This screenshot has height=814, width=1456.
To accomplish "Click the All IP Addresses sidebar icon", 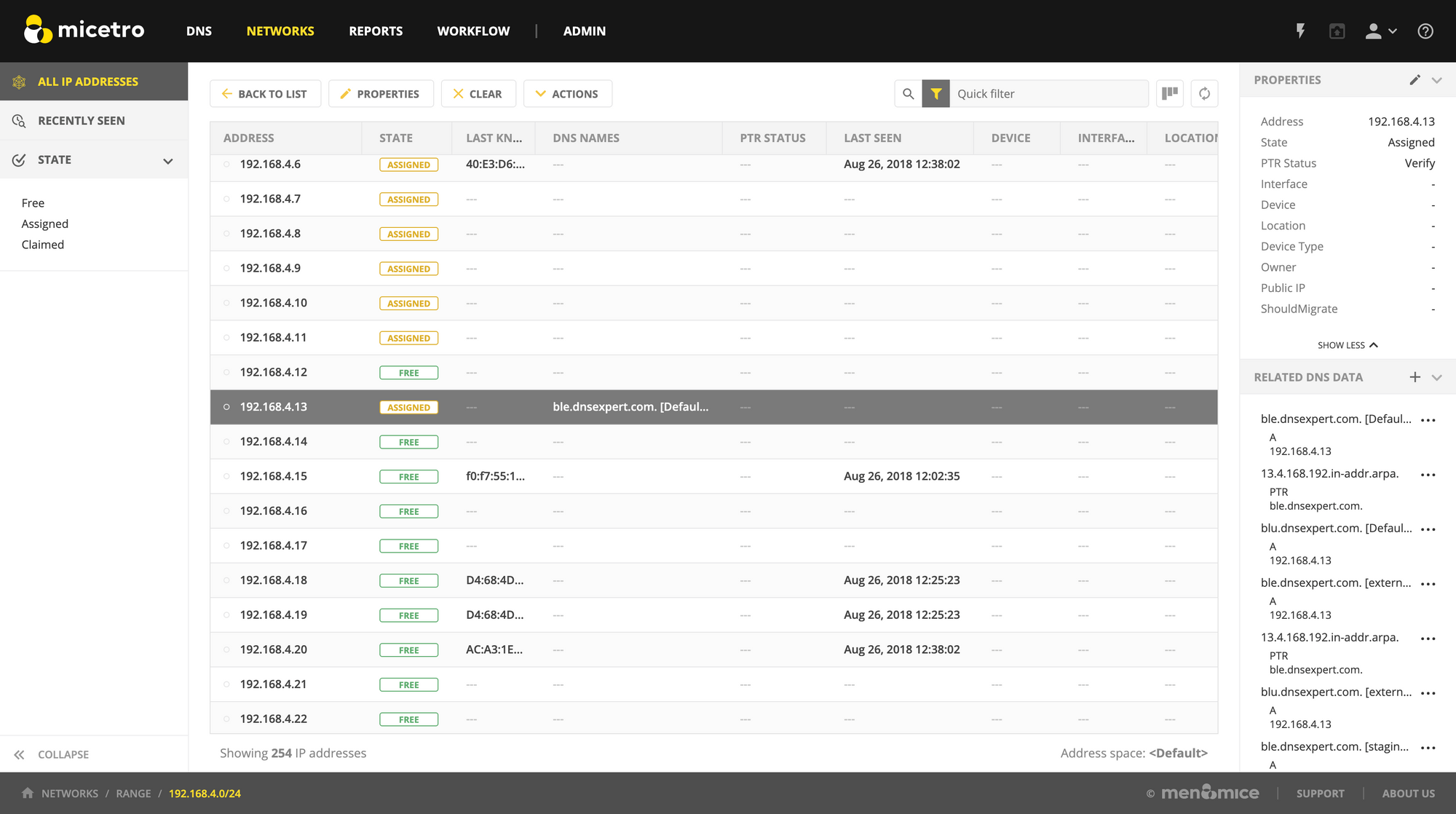I will click(19, 82).
